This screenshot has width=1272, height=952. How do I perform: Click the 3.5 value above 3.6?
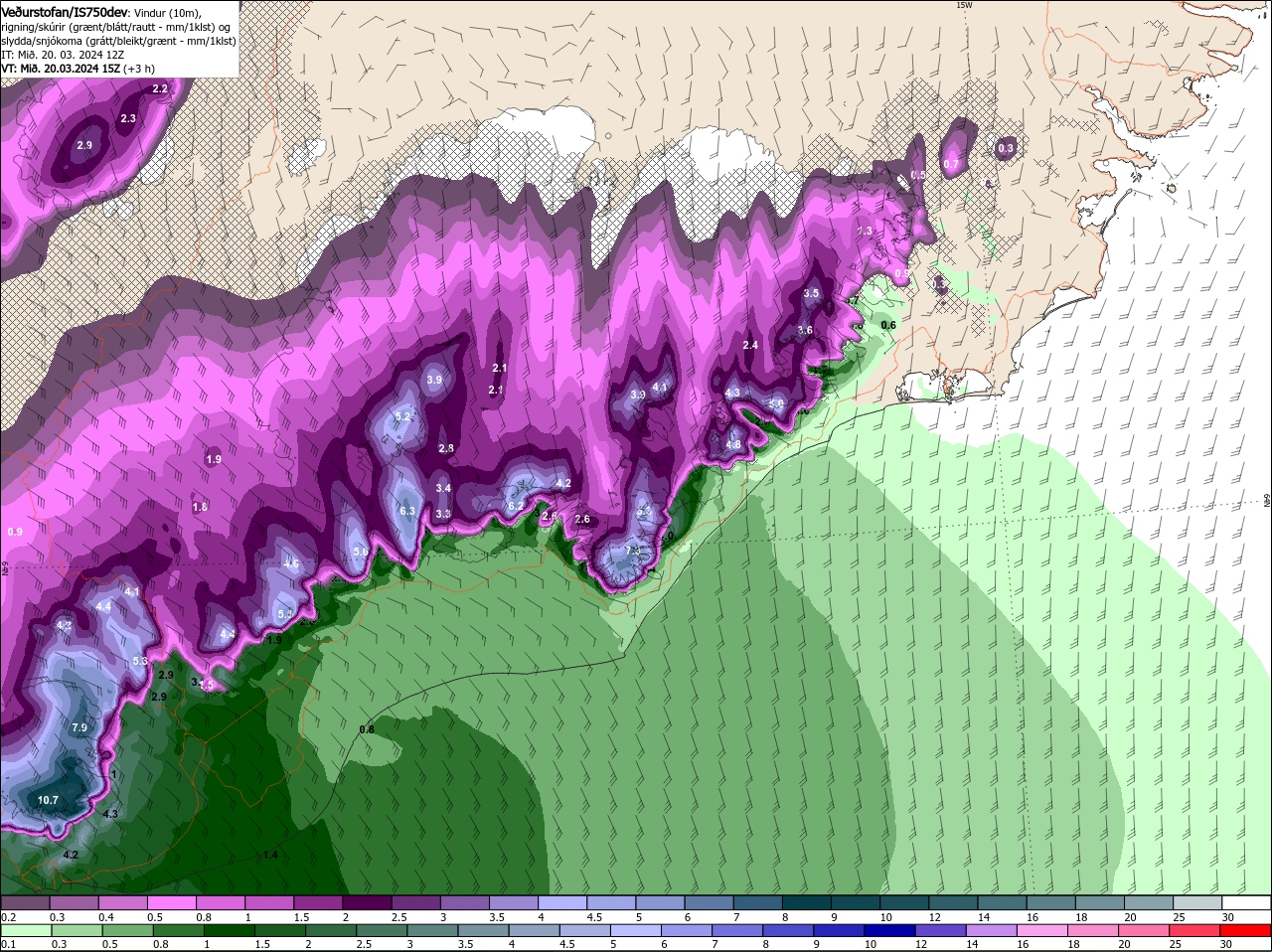811,293
